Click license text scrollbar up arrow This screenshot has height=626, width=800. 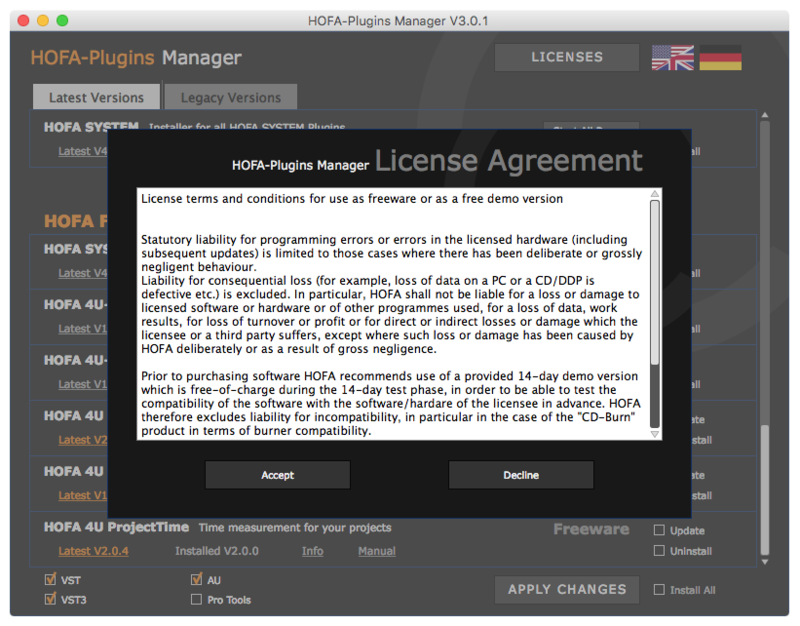tap(655, 194)
